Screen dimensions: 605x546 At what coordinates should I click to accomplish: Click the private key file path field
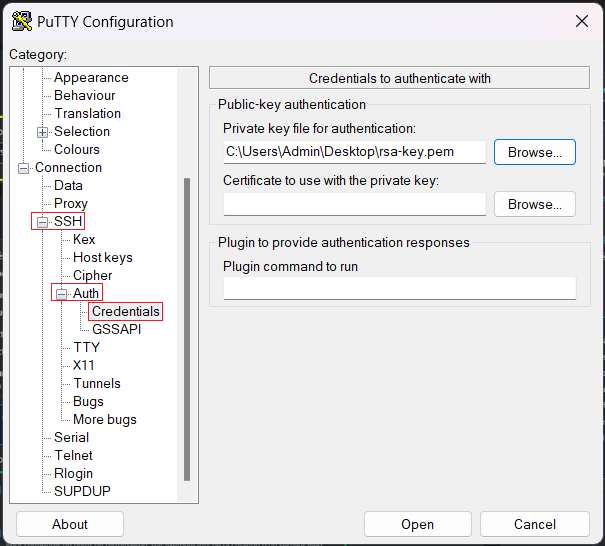point(355,152)
